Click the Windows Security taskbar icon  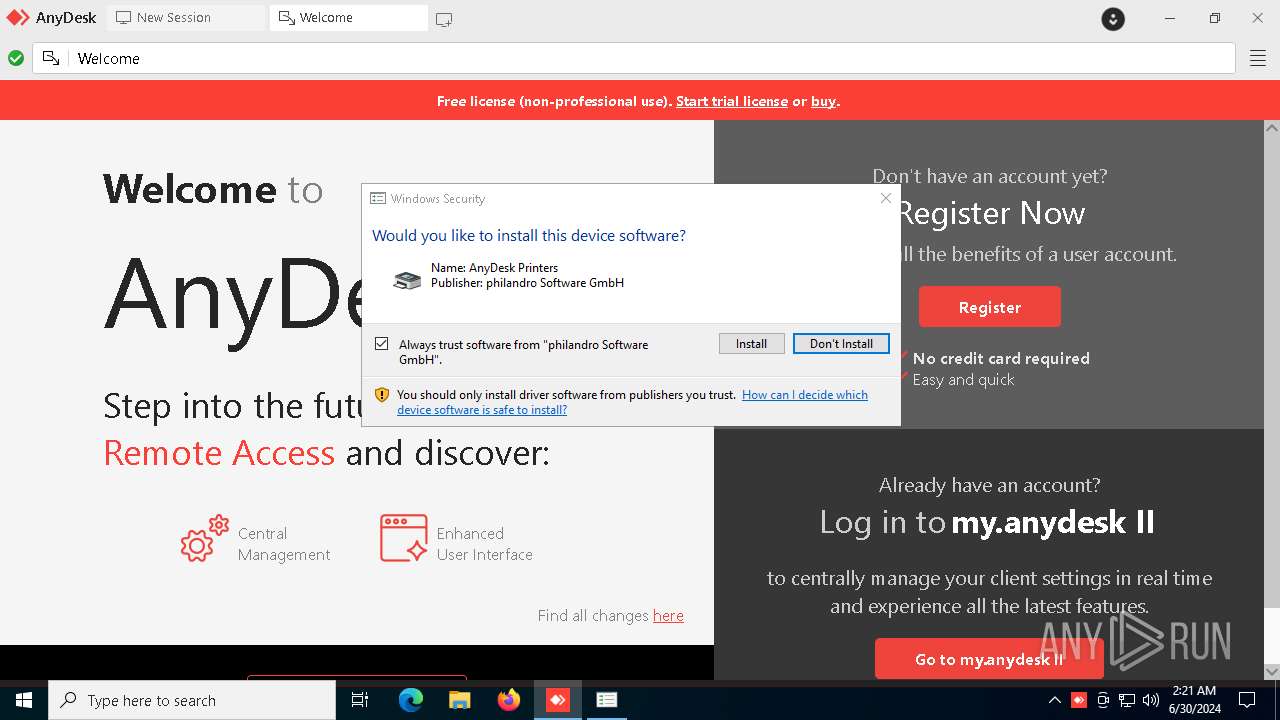point(606,700)
